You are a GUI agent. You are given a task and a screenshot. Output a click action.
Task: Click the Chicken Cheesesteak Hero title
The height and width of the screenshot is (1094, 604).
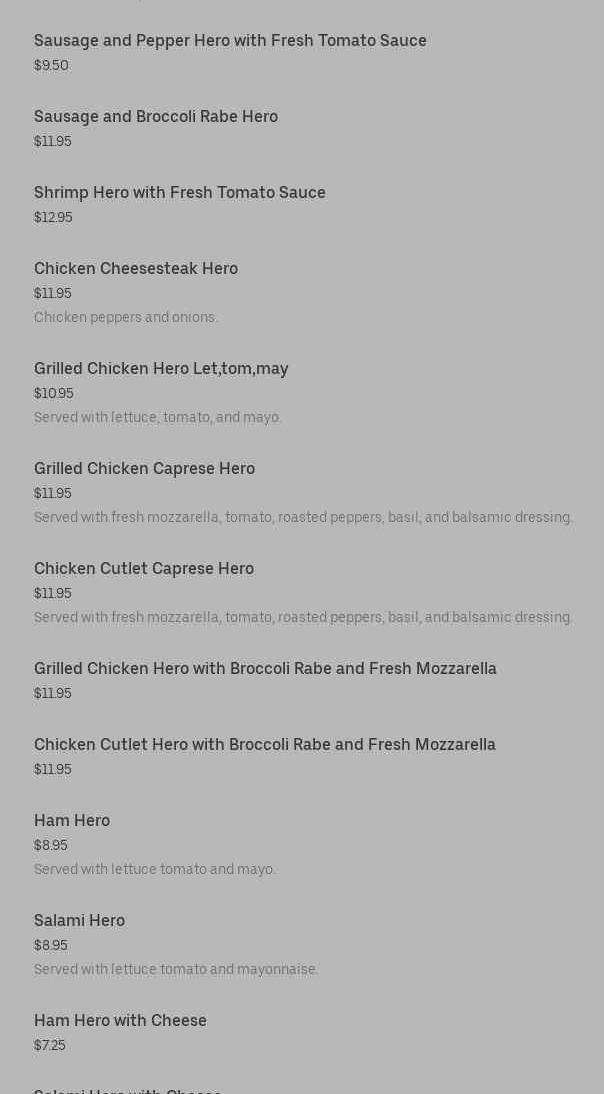(136, 269)
